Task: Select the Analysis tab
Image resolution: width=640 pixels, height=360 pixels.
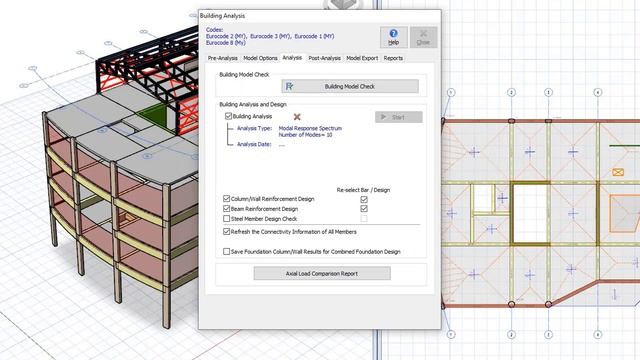Action: click(x=292, y=58)
